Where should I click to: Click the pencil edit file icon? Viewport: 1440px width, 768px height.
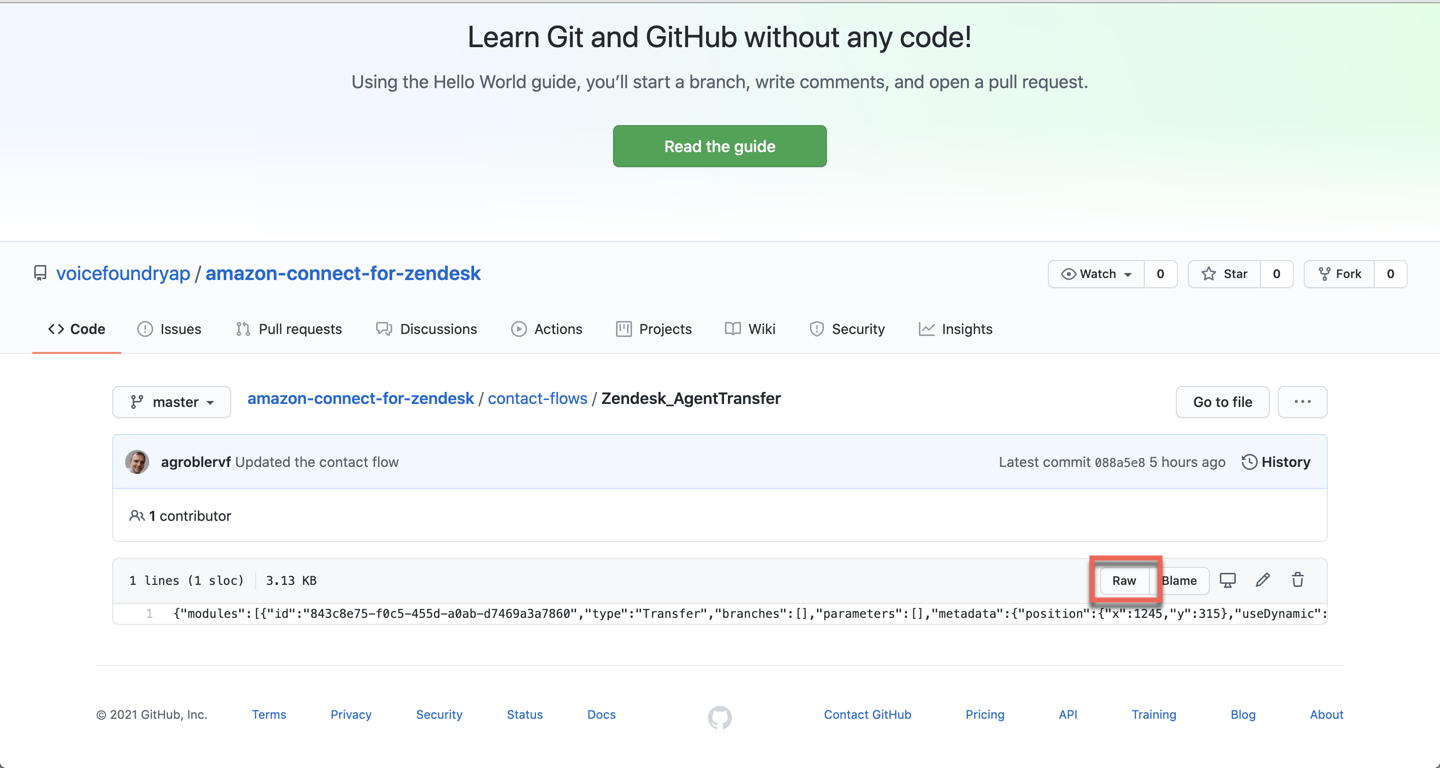1263,580
